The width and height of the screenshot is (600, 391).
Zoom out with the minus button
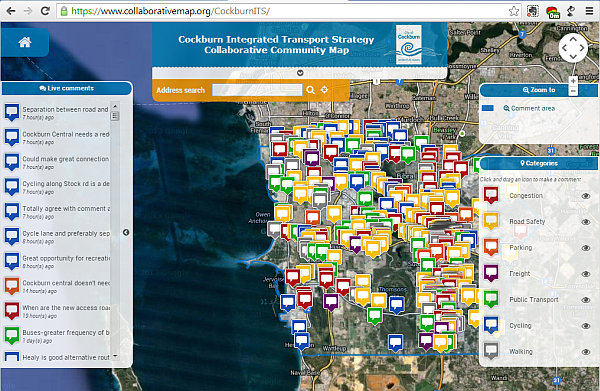[573, 91]
